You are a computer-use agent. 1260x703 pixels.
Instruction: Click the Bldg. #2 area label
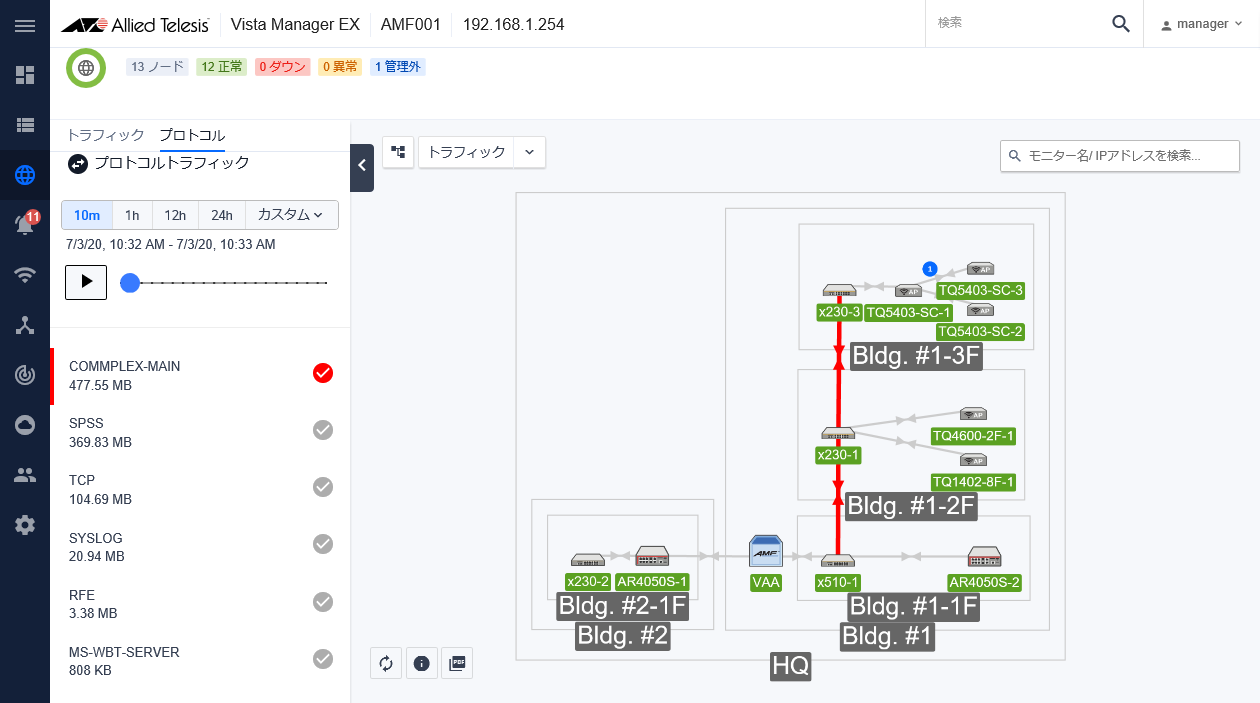pos(623,636)
